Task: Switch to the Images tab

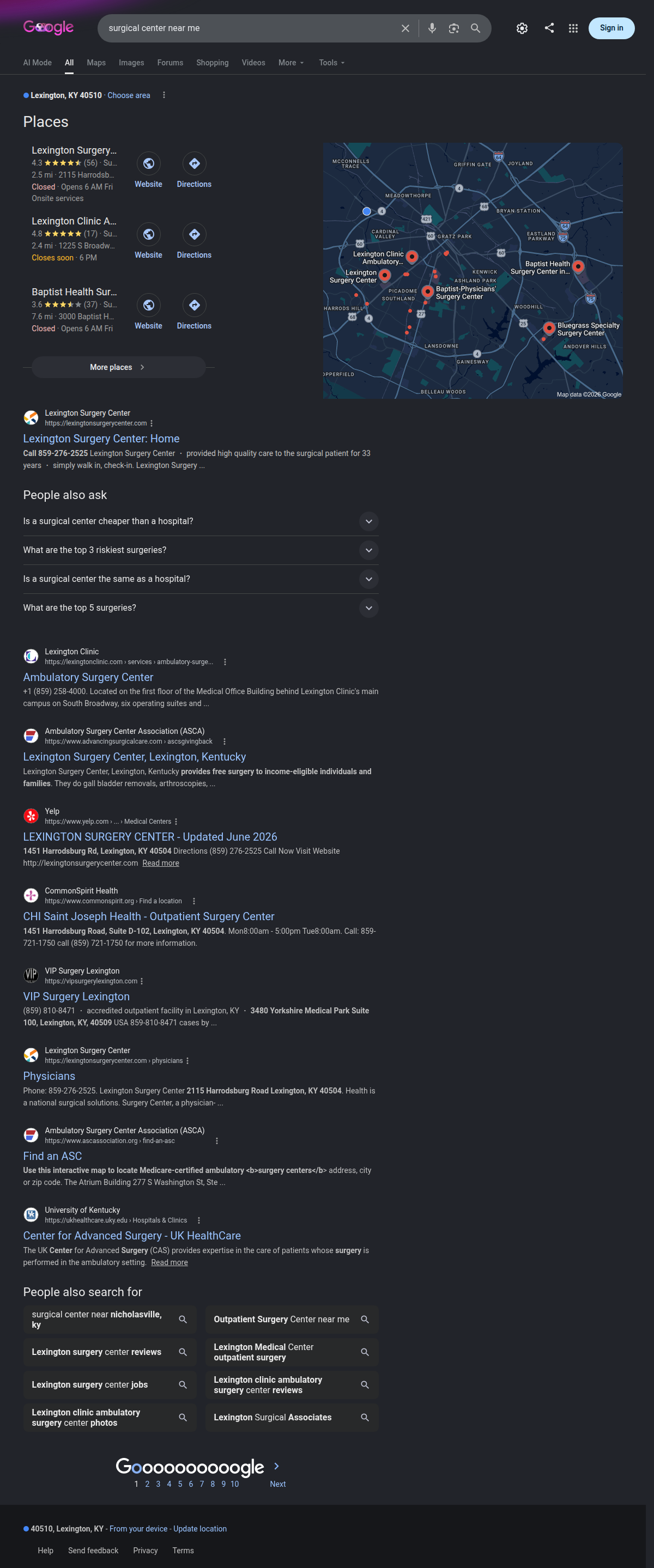Action: [131, 63]
